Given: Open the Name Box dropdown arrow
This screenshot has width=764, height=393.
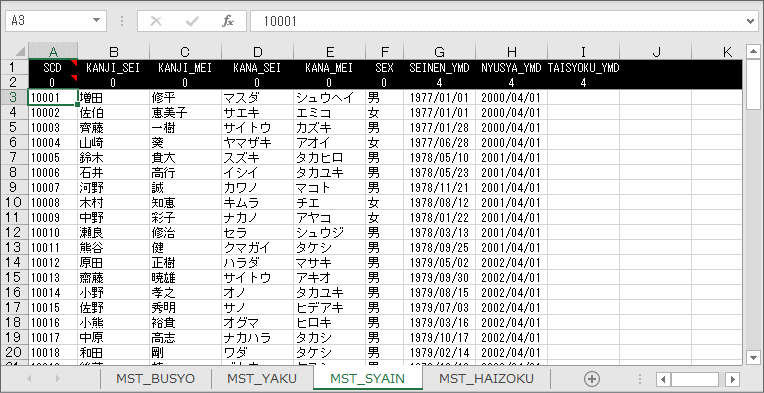Looking at the screenshot, I should click(96, 21).
